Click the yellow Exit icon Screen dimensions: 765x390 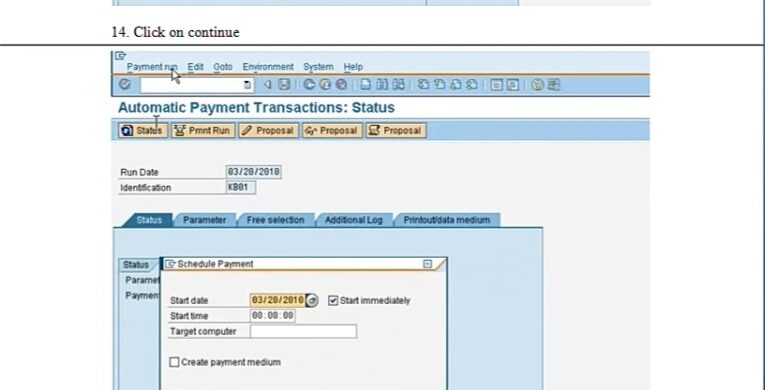tap(325, 84)
